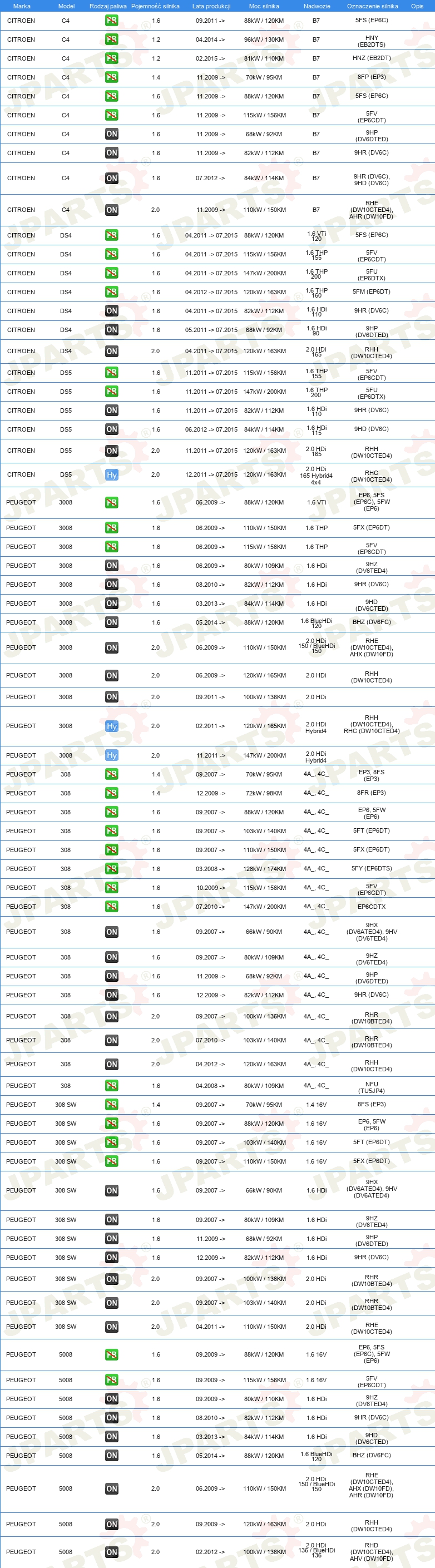Image resolution: width=435 pixels, height=1568 pixels.
Task: Click petrol icon in 308 EP6CDTX row
Action: (111, 906)
